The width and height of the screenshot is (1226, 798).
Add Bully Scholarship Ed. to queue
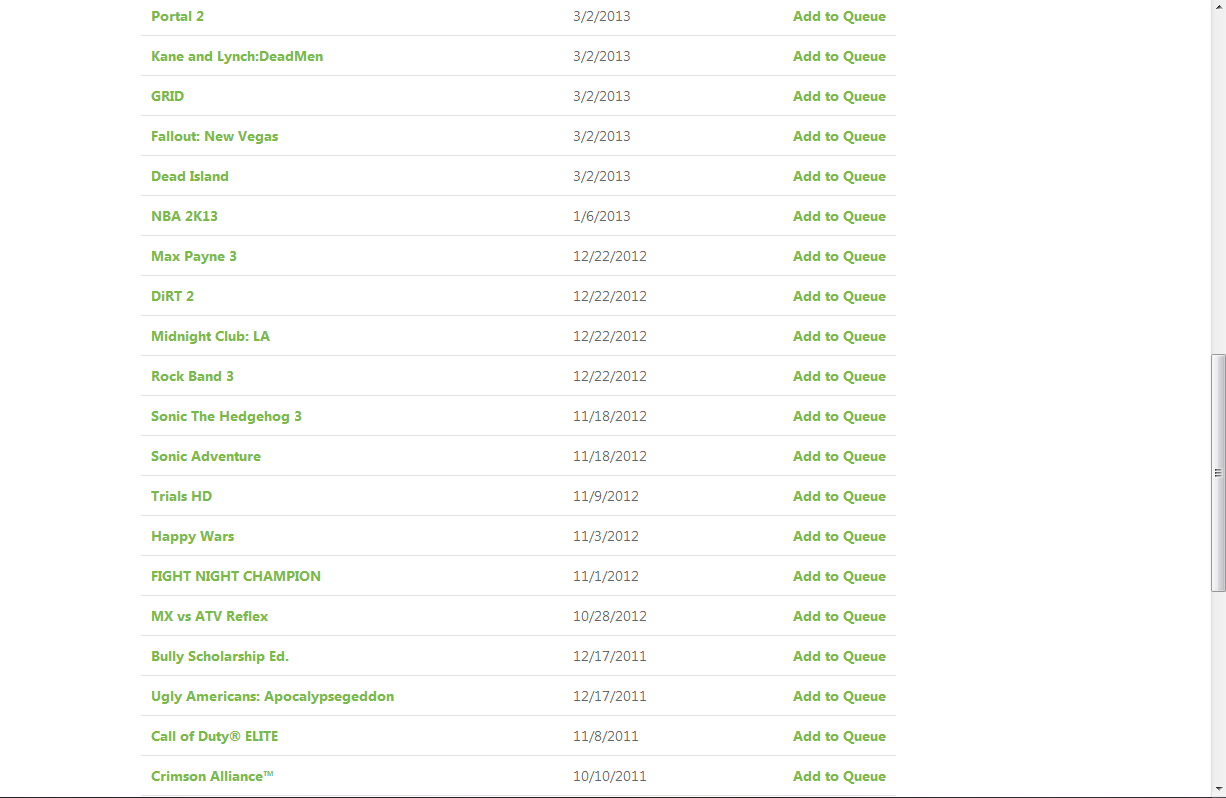click(x=839, y=656)
